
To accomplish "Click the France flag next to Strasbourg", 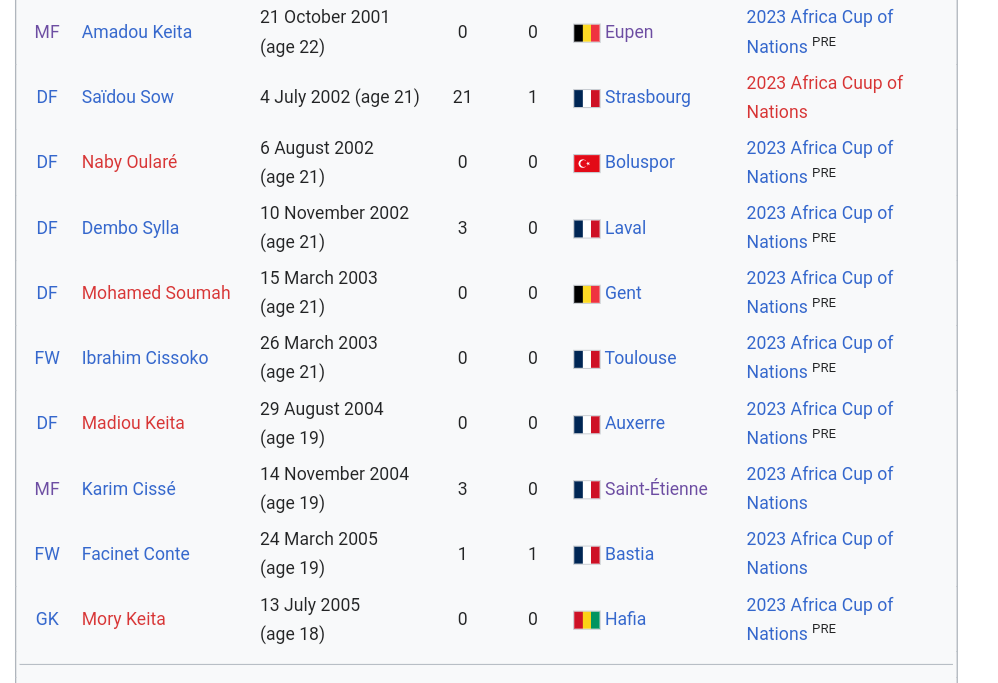I will pos(586,98).
